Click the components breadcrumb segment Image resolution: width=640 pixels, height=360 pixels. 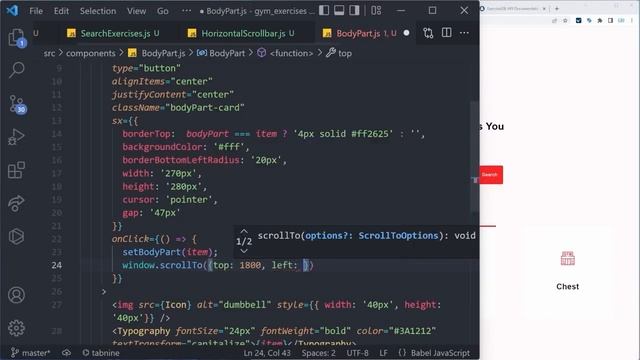coord(91,53)
